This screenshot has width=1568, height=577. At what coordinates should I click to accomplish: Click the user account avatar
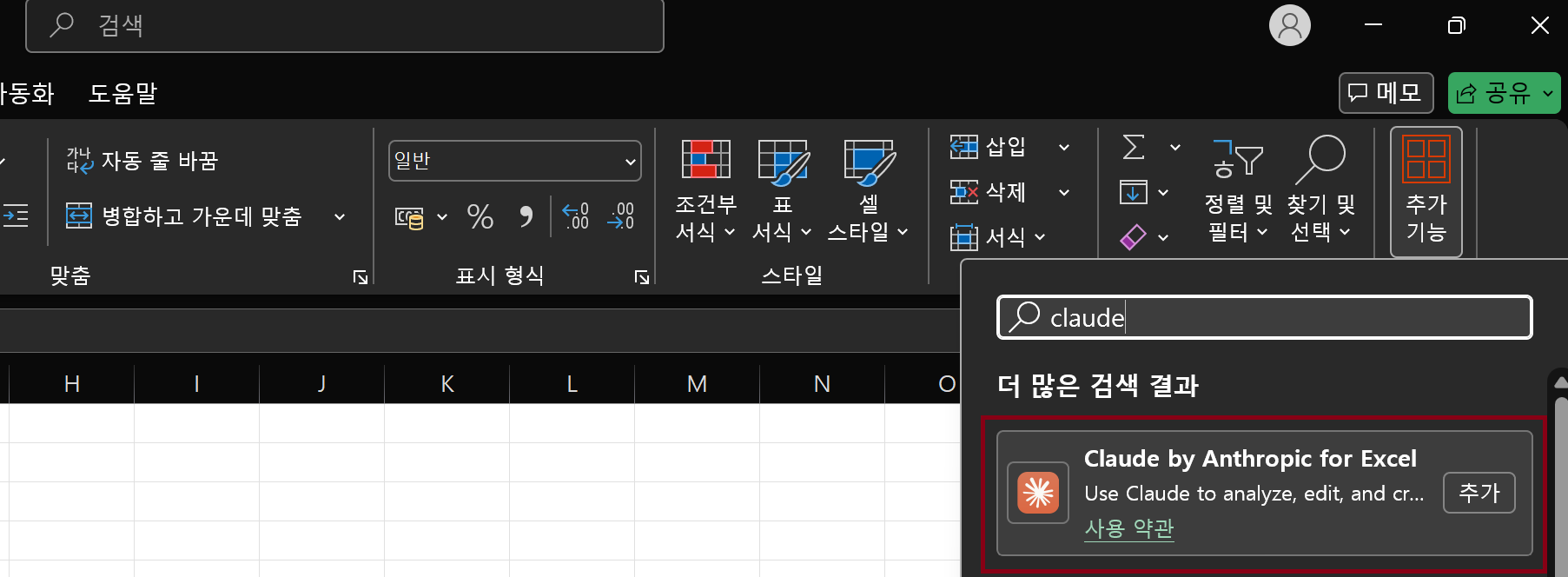(x=1290, y=25)
